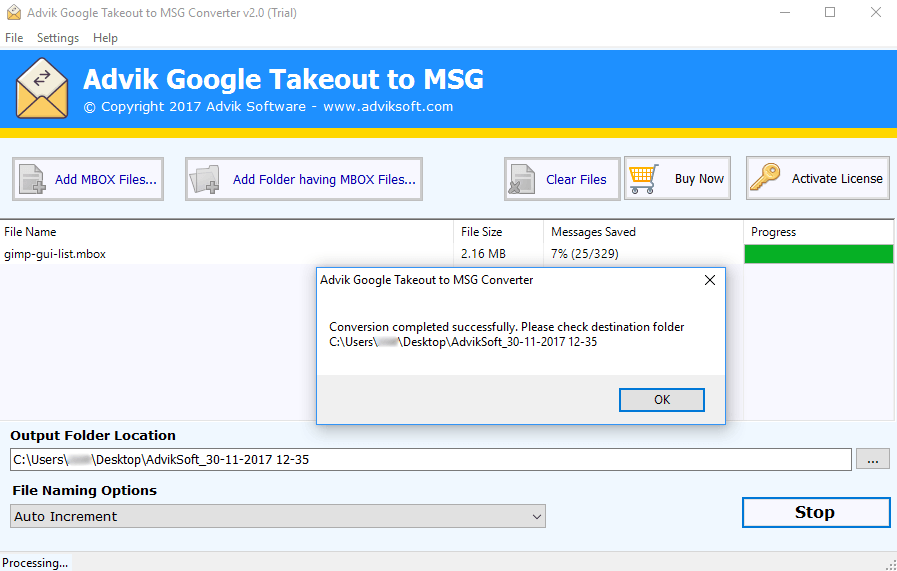Confirm the dialog with OK
The height and width of the screenshot is (571, 897).
pyautogui.click(x=662, y=400)
